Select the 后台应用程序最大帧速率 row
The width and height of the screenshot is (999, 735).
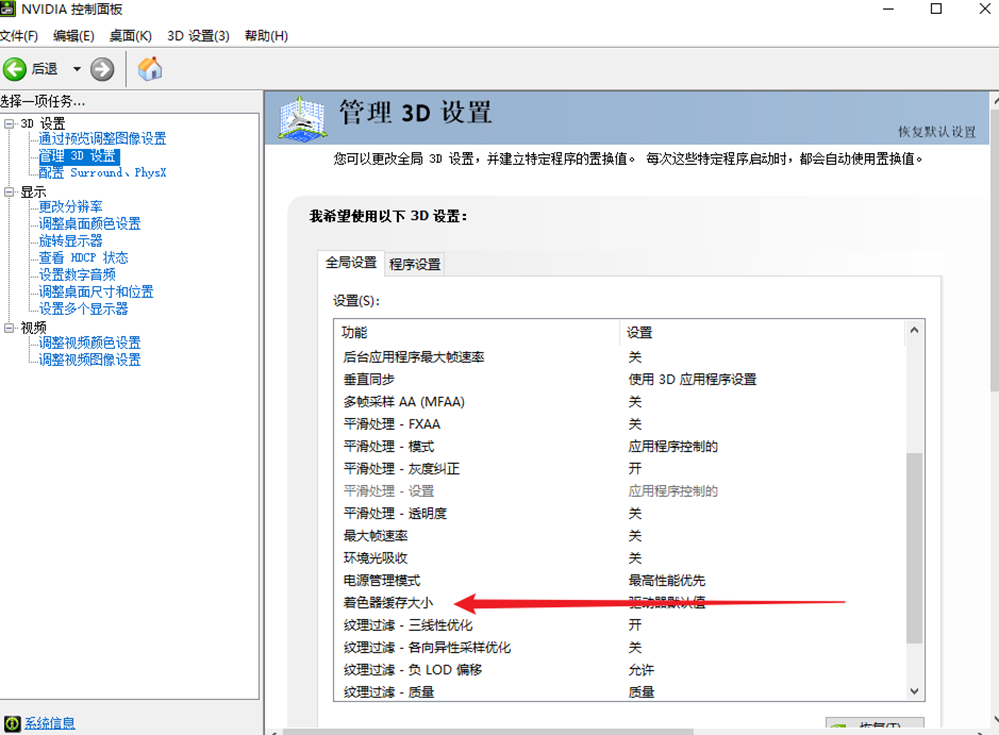(619, 357)
